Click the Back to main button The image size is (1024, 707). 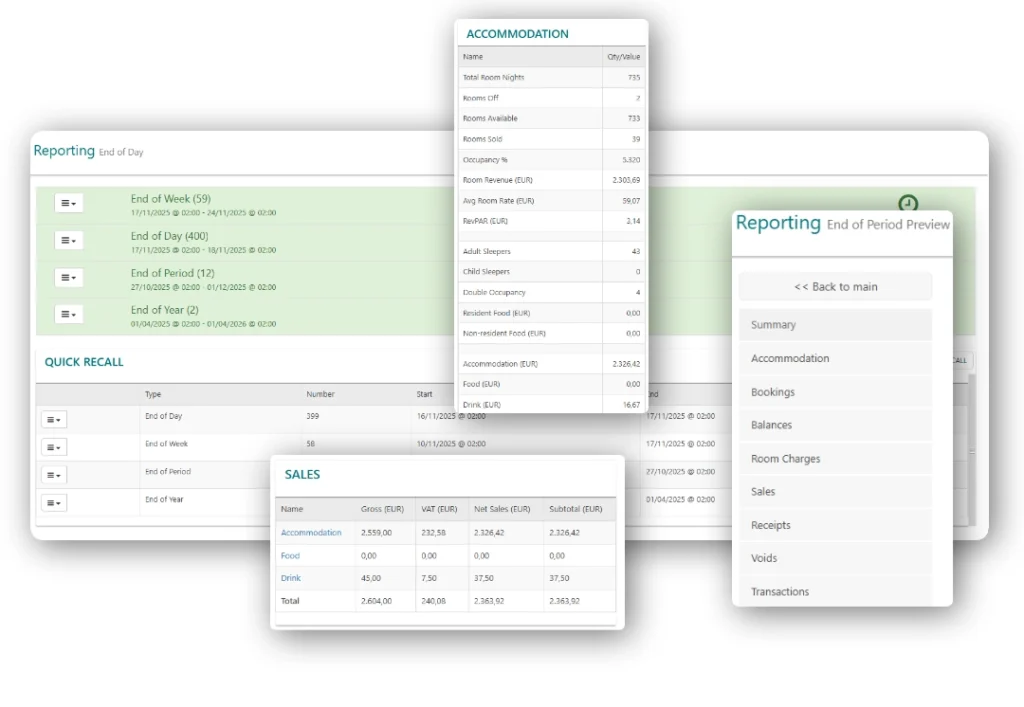click(835, 287)
